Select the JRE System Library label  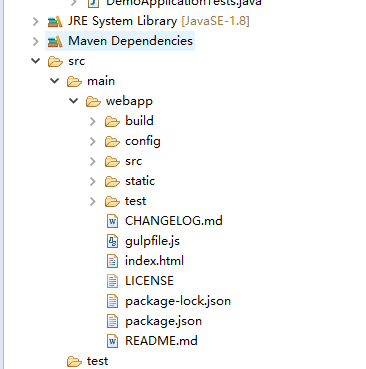(123, 21)
